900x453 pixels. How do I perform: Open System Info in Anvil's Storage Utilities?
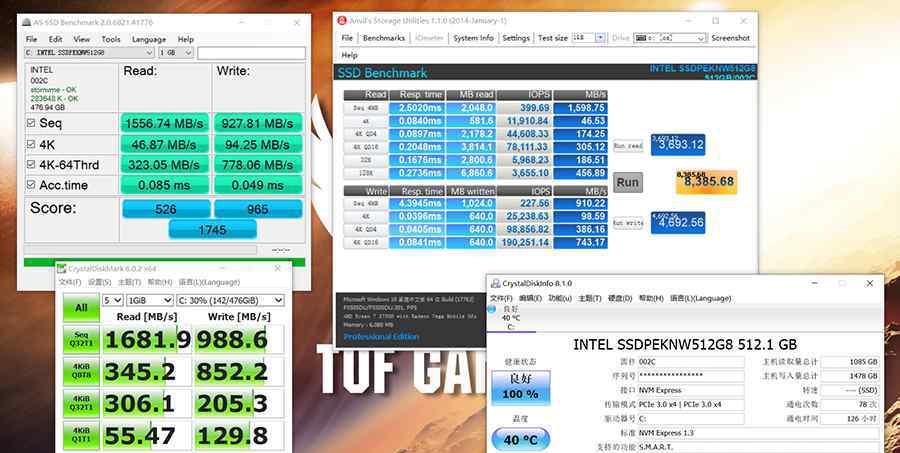474,38
